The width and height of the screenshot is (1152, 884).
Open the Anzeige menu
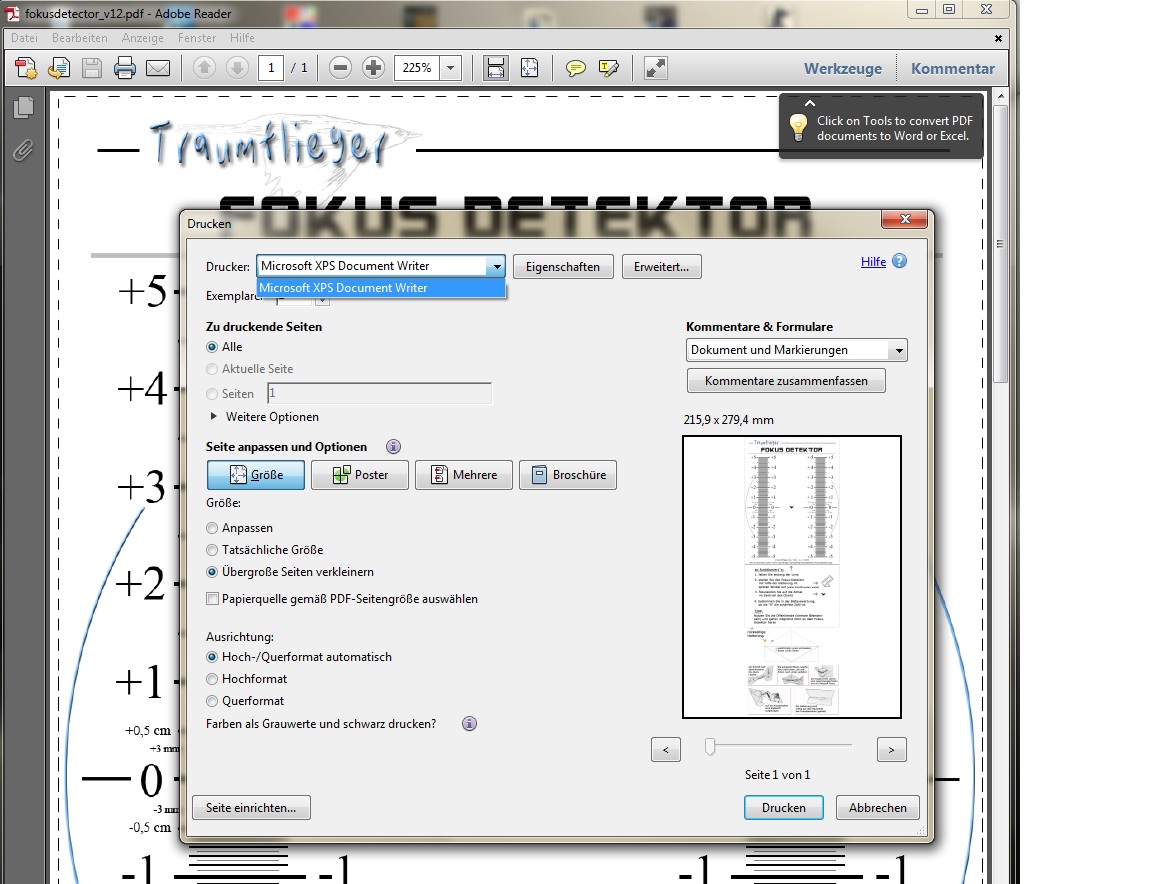pos(143,37)
